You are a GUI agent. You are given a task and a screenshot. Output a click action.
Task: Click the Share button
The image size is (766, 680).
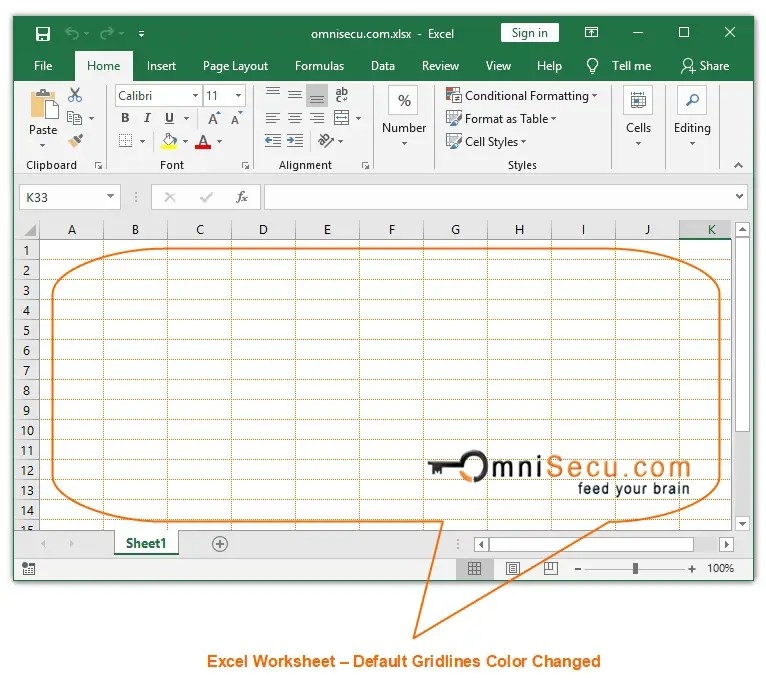pos(705,66)
